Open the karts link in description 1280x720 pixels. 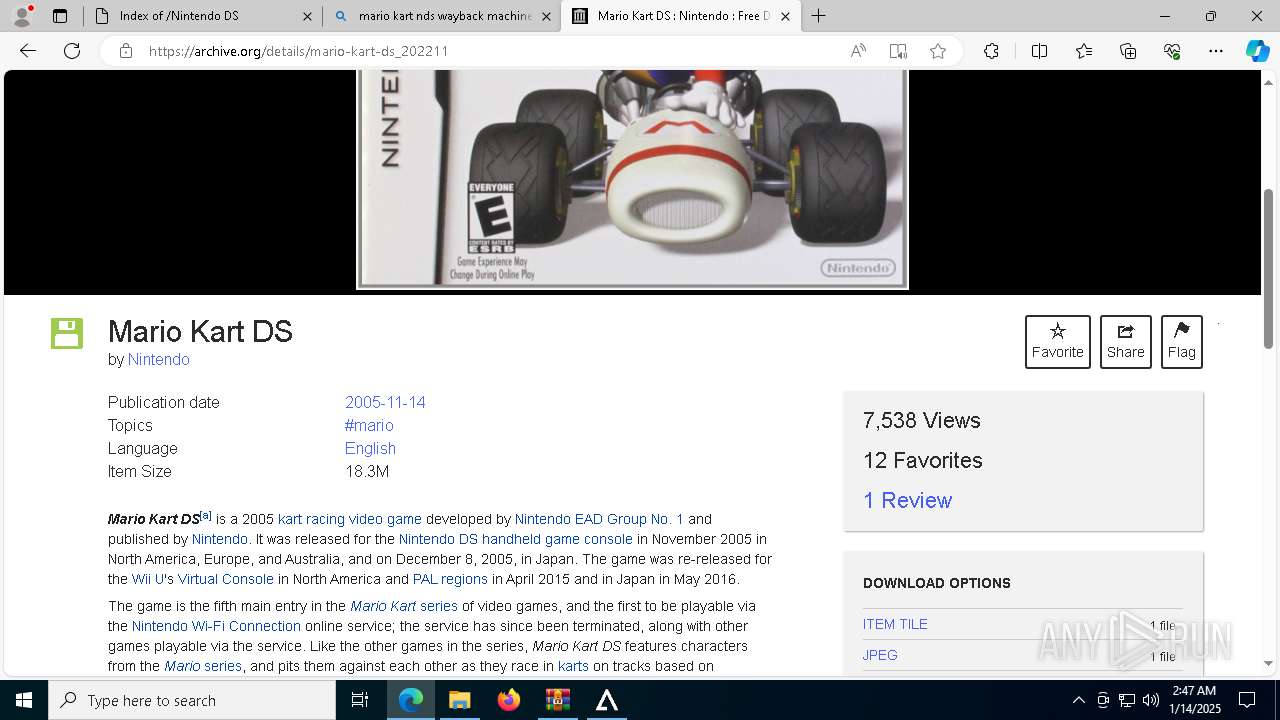573,666
